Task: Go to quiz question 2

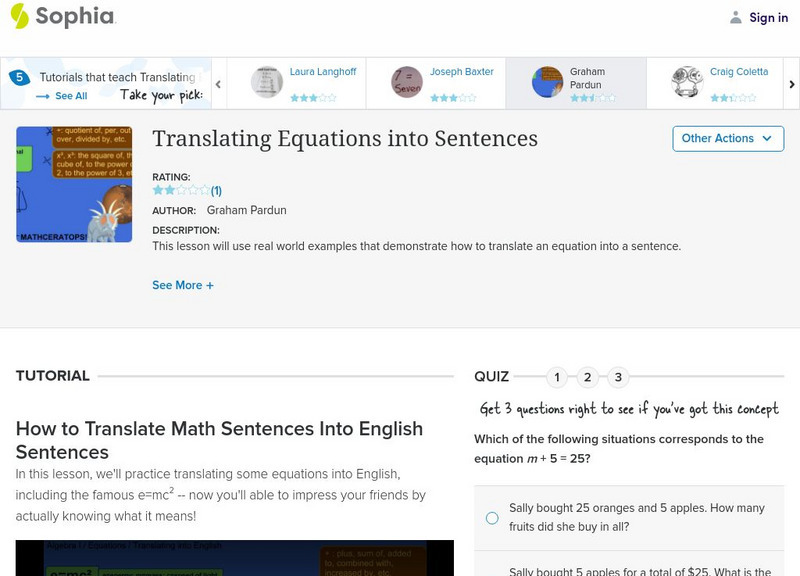Action: point(588,377)
